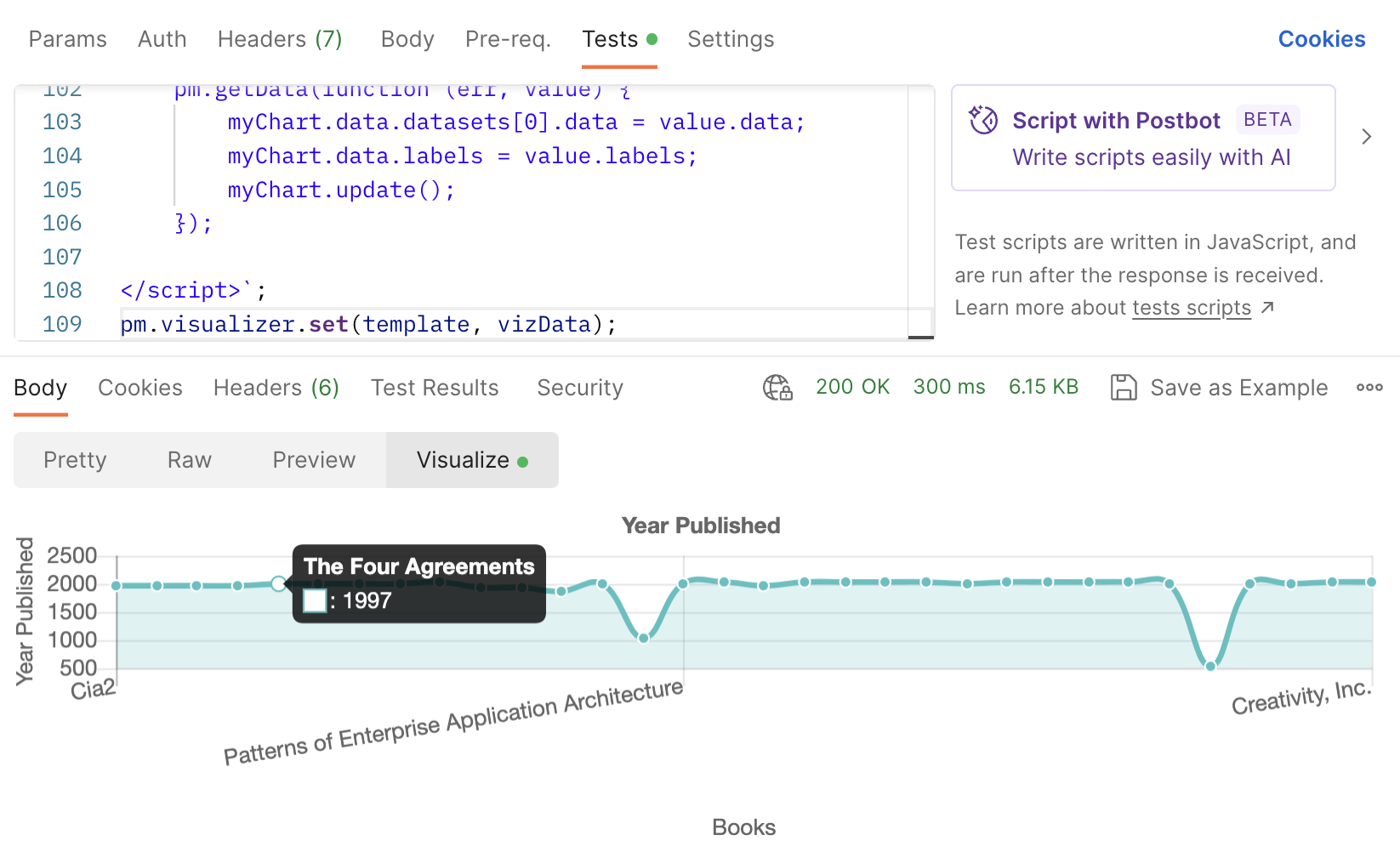Switch response view to Raw
The height and width of the screenshot is (852, 1400).
click(189, 459)
